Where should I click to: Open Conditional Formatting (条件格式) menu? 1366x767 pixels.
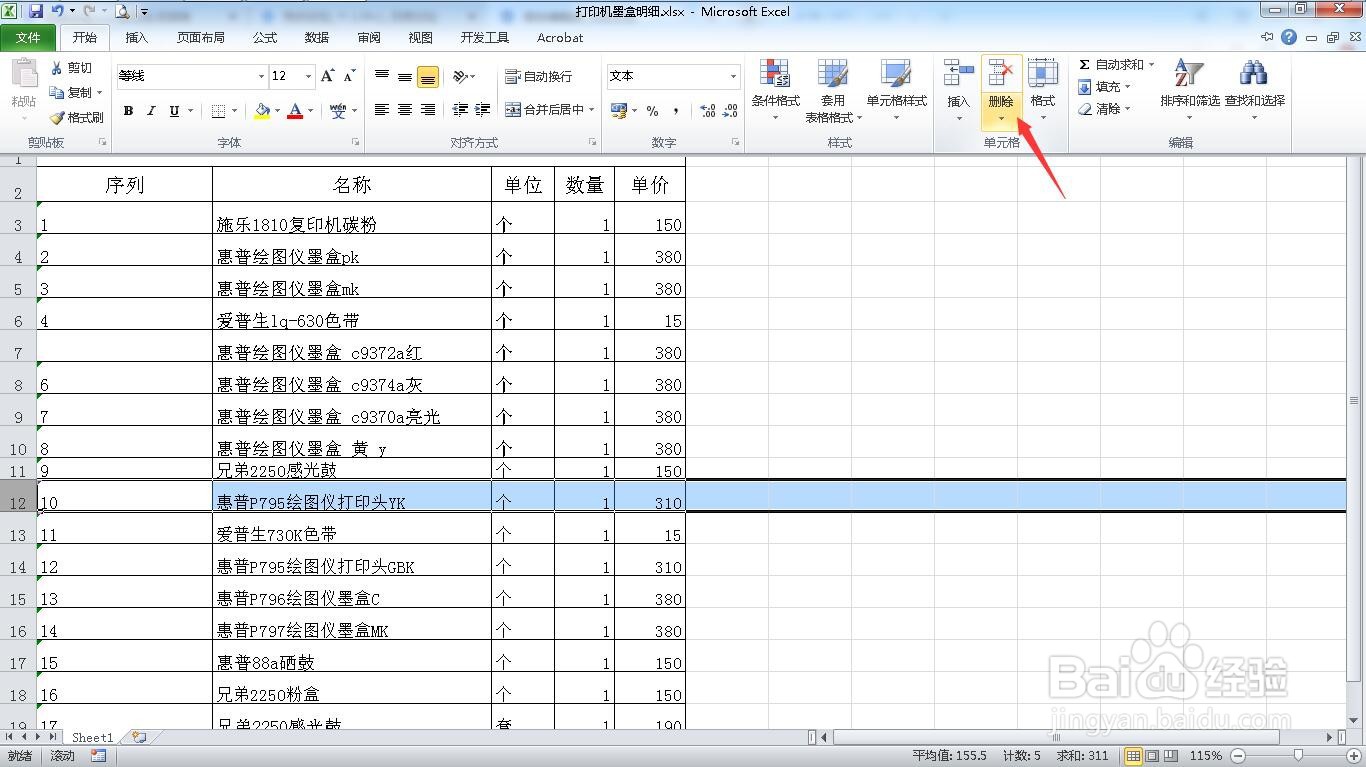tap(776, 90)
